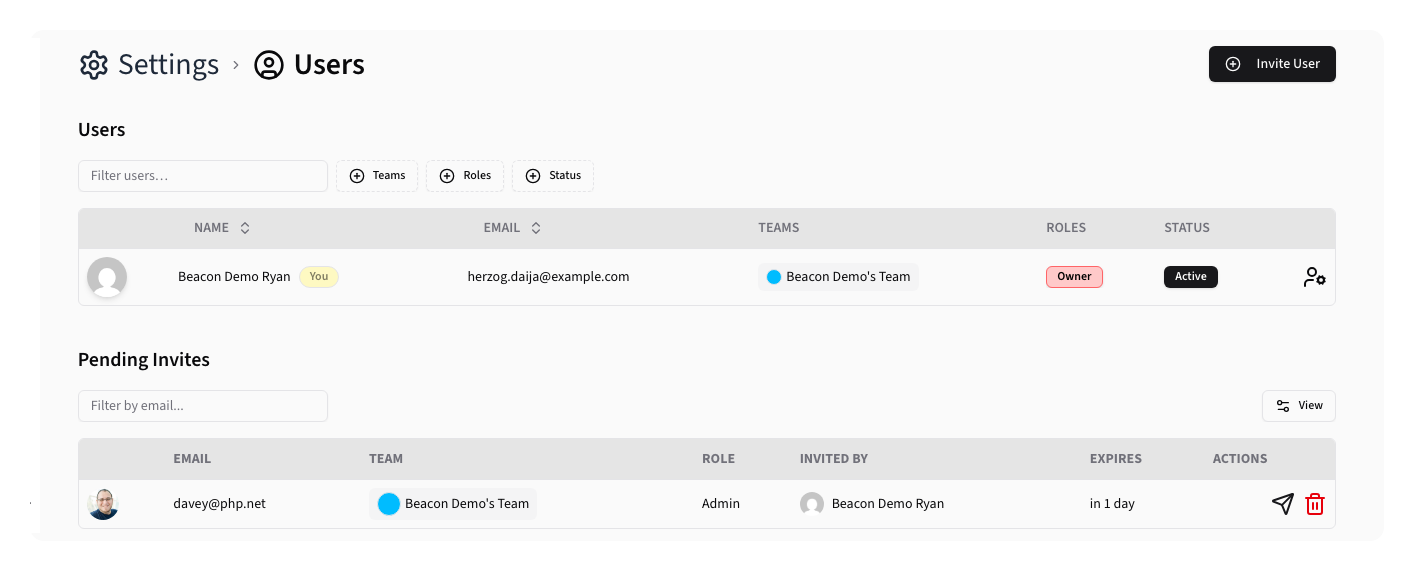Toggle the NAME column sort arrows

[245, 227]
